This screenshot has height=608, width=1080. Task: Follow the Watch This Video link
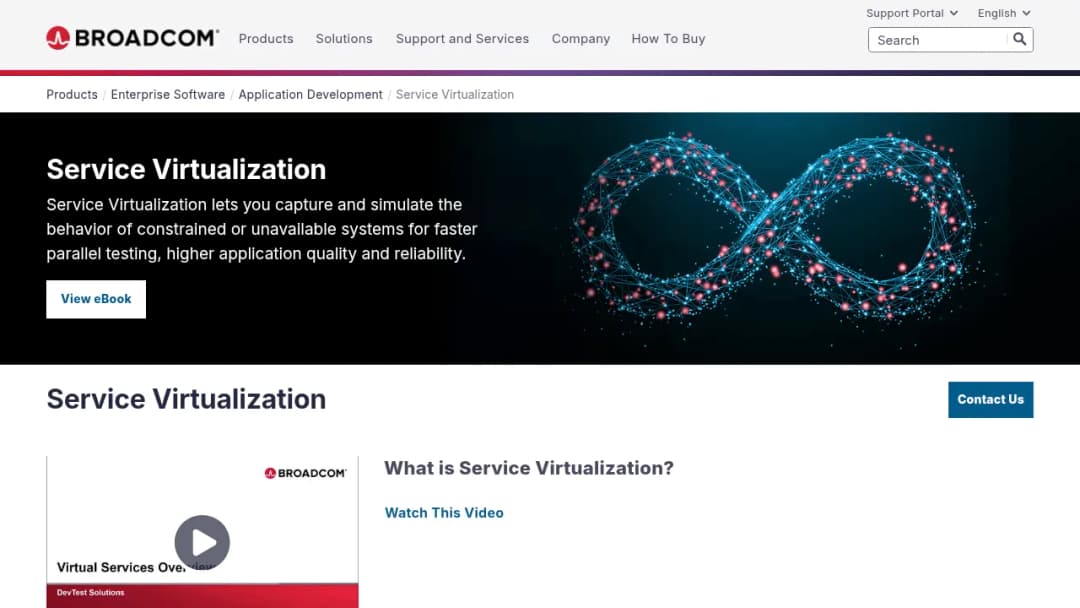444,513
